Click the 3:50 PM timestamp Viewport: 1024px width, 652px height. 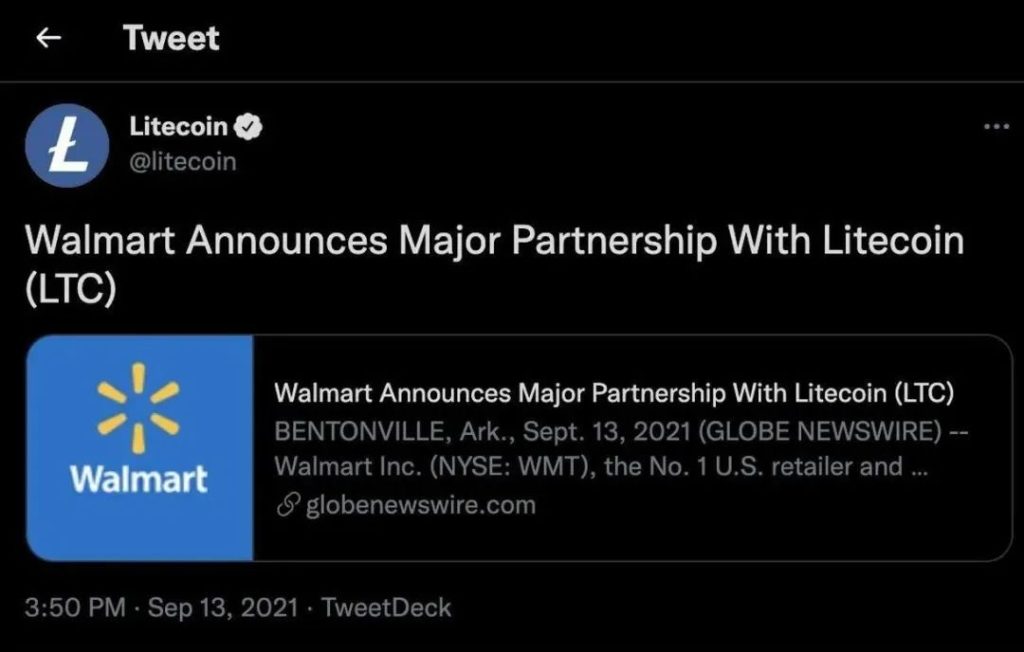click(75, 608)
